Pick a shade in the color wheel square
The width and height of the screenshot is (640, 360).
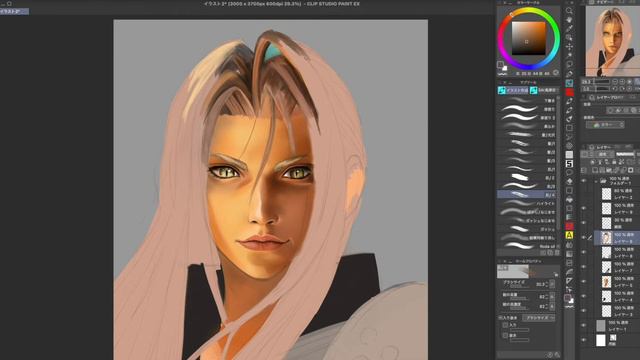click(x=529, y=38)
